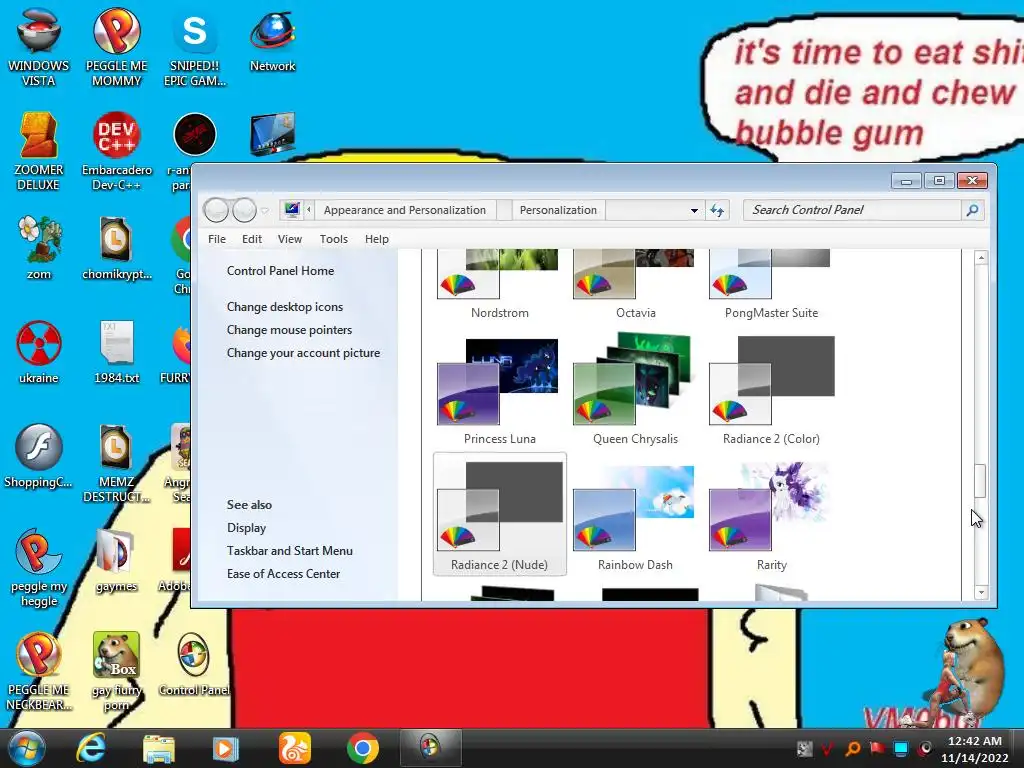Click the theme list scrollbar thumb
Viewport: 1024px width, 768px height.
(980, 481)
